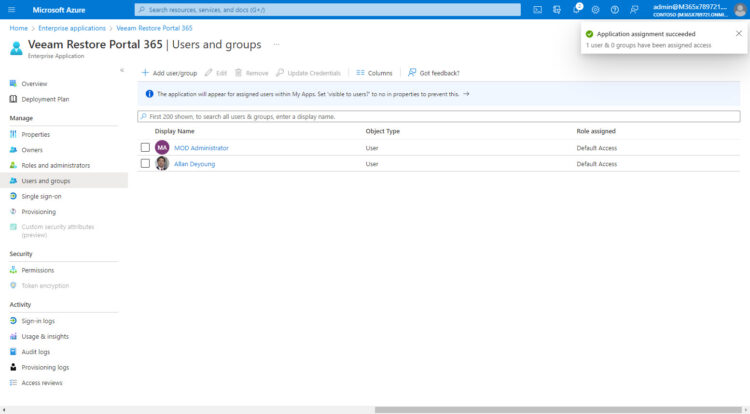Click Add user/group
Viewport: 750px width, 414px height.
click(169, 73)
